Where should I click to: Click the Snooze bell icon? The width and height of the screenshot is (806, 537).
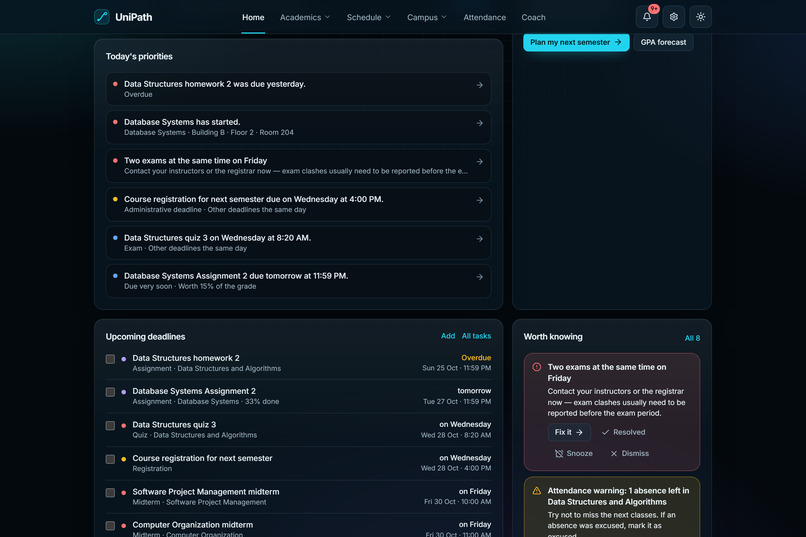coord(559,454)
